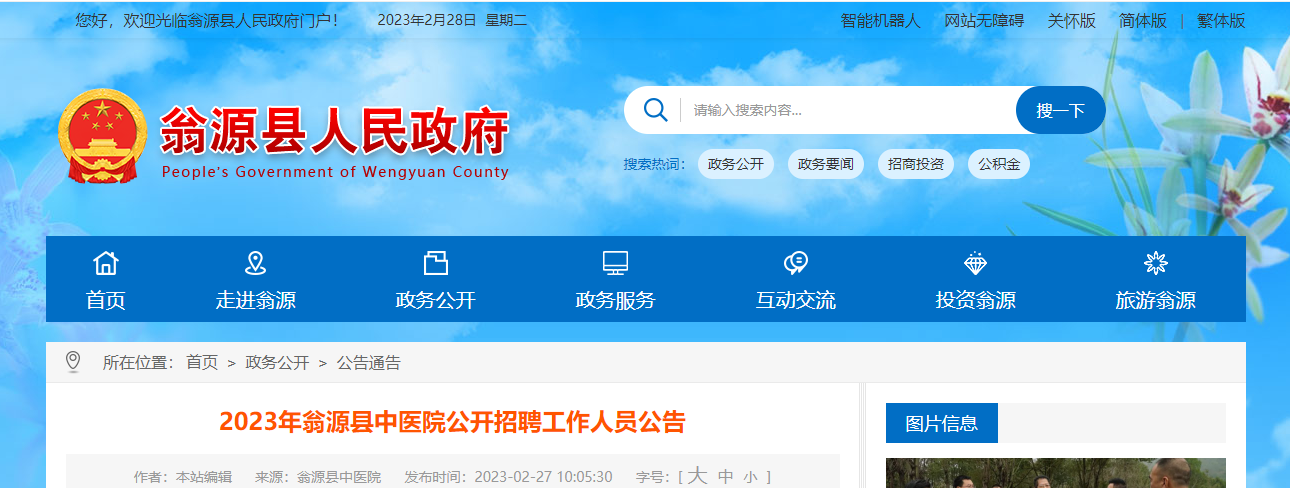Switch to 关怀版 mode

tap(1072, 20)
